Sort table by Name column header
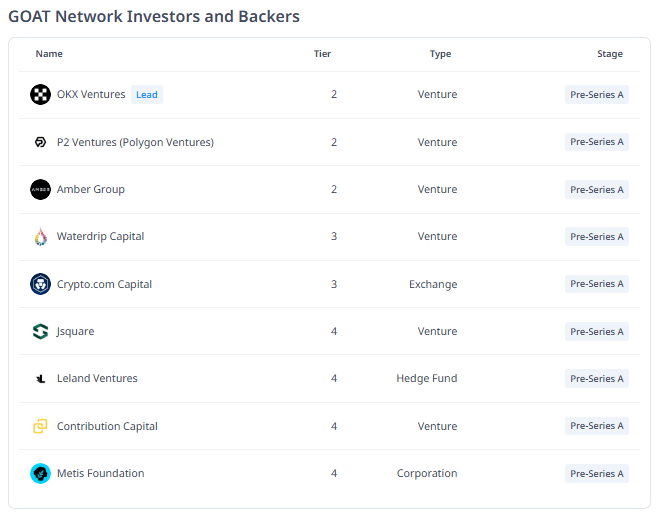This screenshot has height=512, width=660. click(x=48, y=54)
